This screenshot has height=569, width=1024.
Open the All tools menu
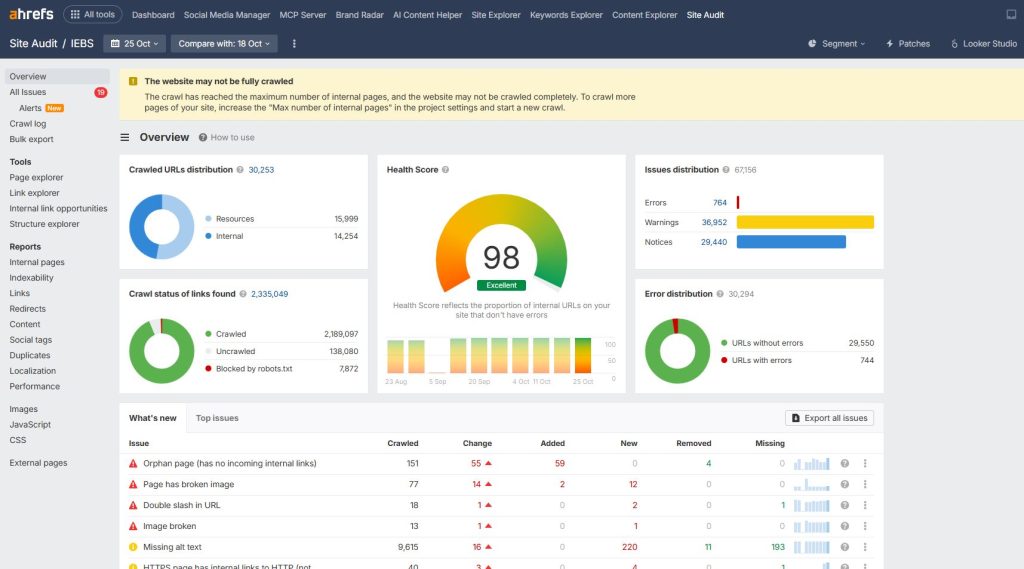[x=92, y=15]
